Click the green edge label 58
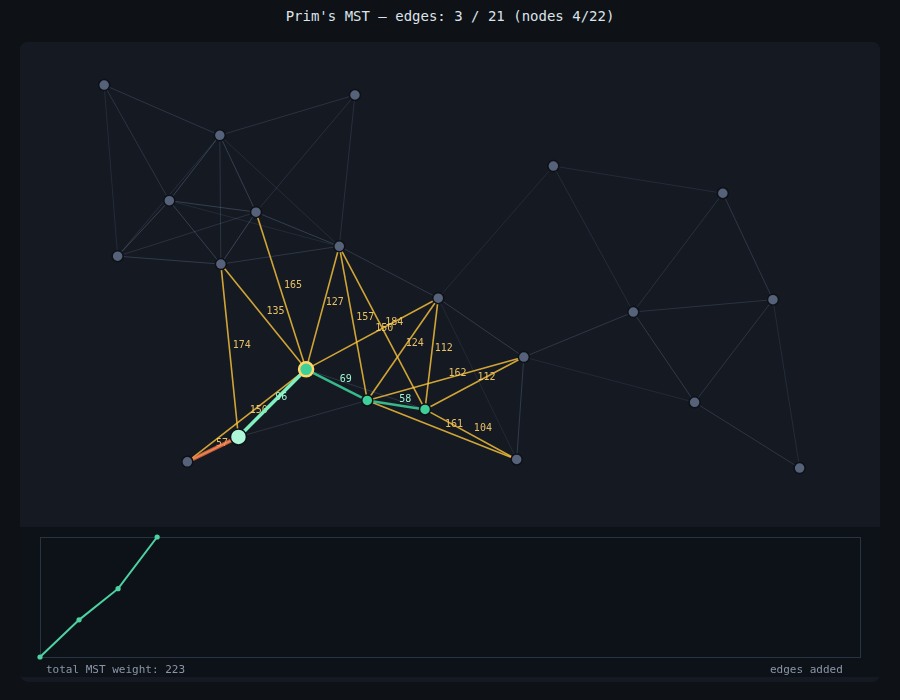Viewport: 900px width, 700px height. click(405, 398)
